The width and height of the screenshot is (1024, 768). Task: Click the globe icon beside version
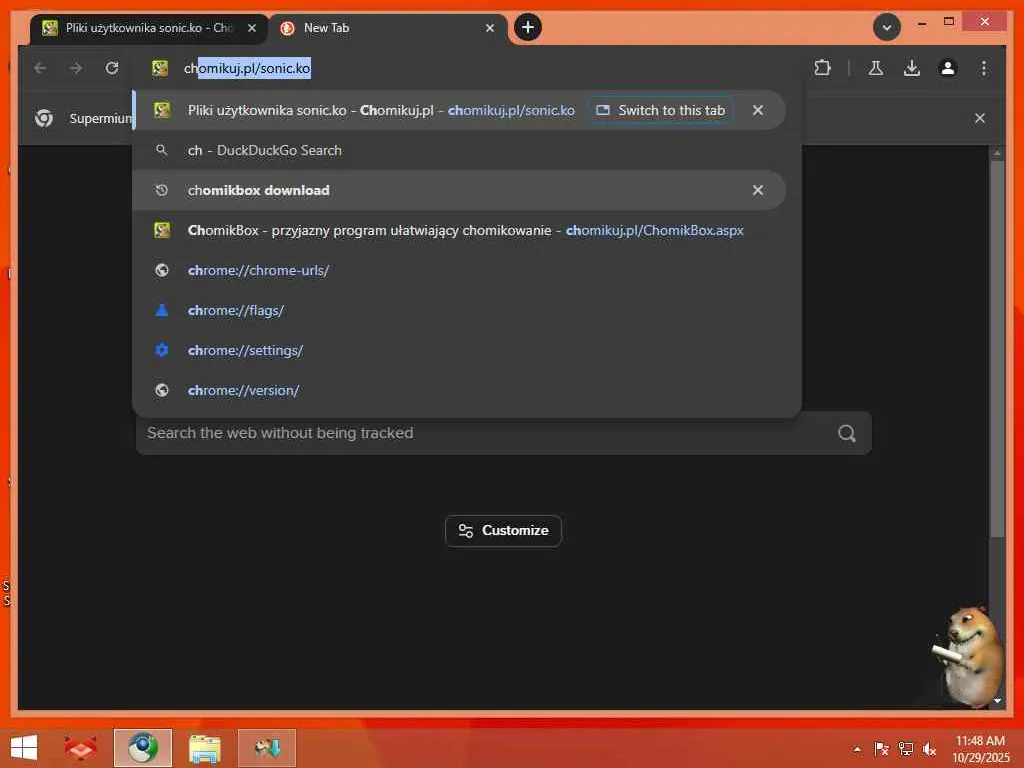tap(161, 390)
